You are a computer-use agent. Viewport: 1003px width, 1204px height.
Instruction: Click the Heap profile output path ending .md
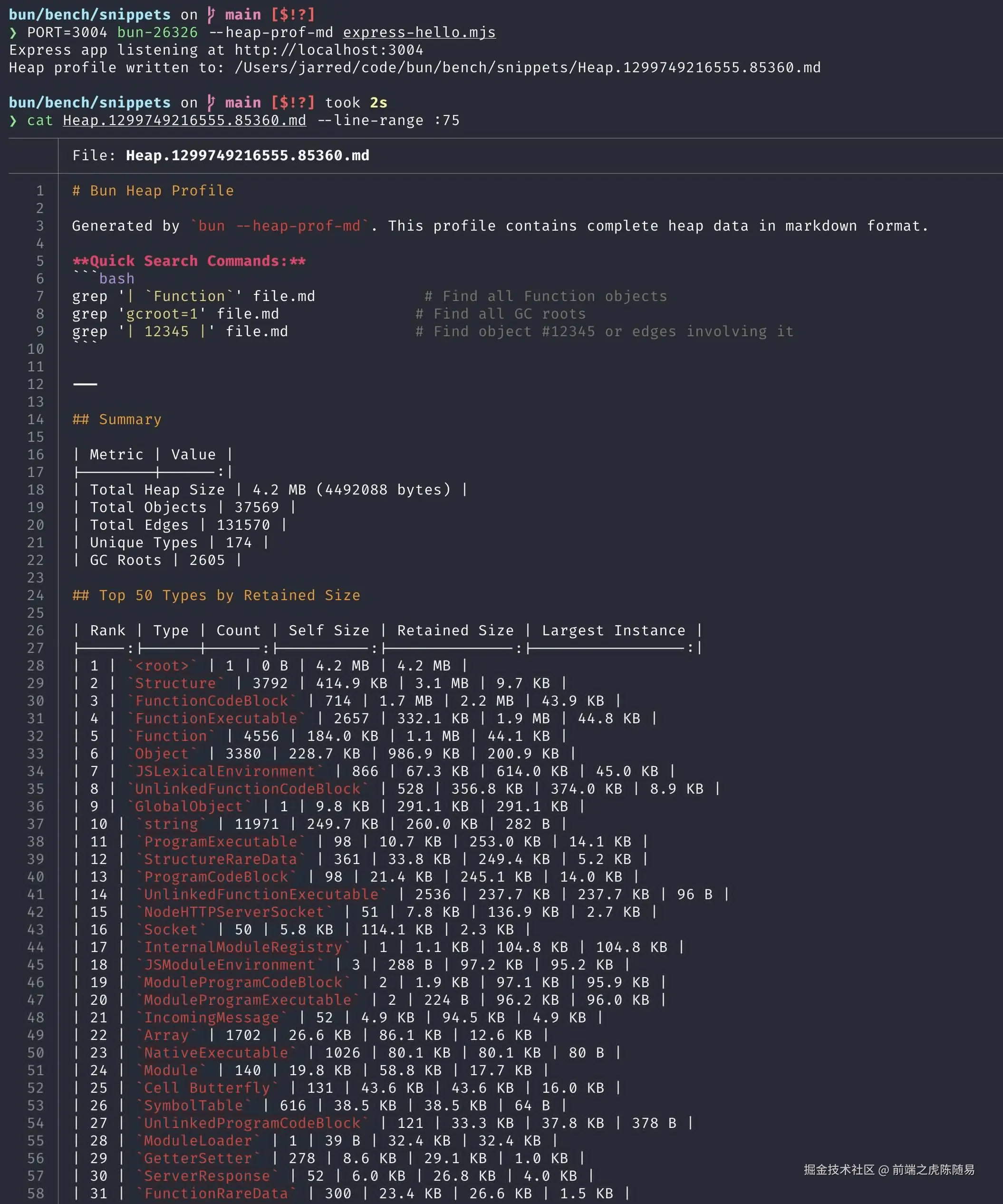coord(527,68)
